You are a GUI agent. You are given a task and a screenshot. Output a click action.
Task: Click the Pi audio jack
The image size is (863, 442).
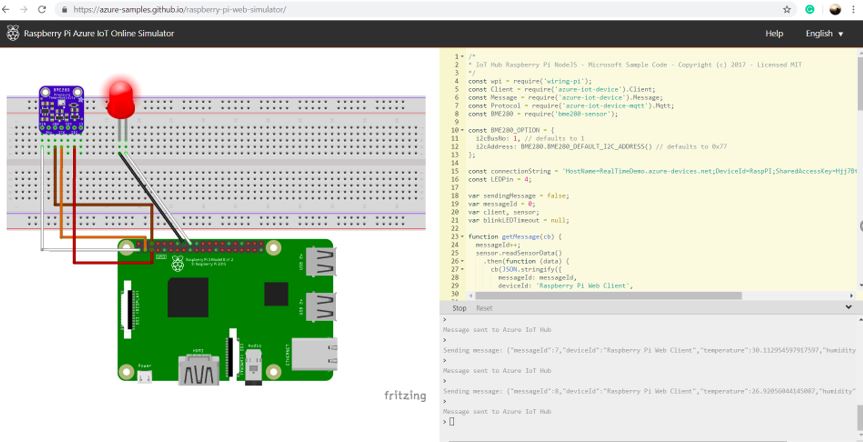coord(253,368)
